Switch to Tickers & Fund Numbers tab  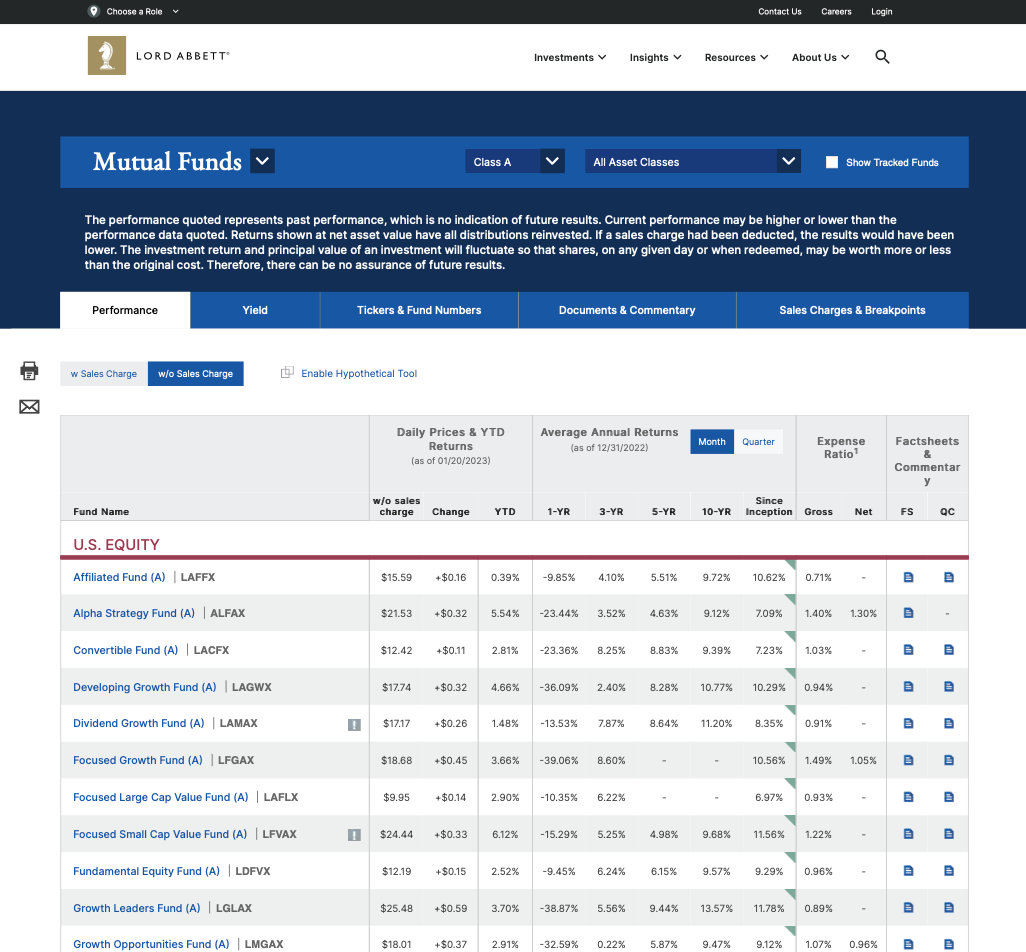click(x=419, y=310)
